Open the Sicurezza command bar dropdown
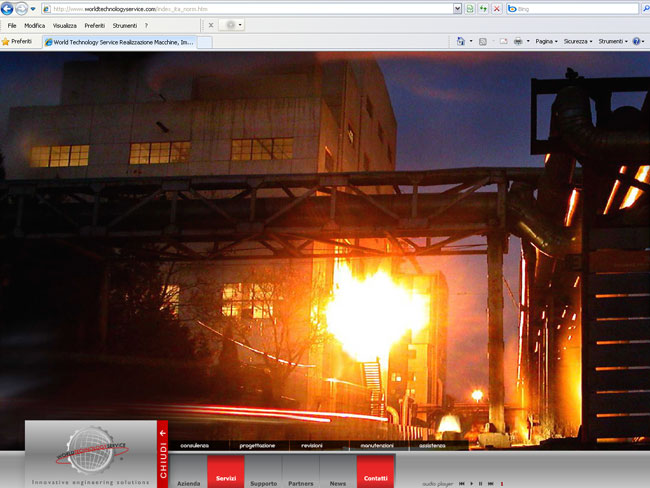 pyautogui.click(x=578, y=41)
